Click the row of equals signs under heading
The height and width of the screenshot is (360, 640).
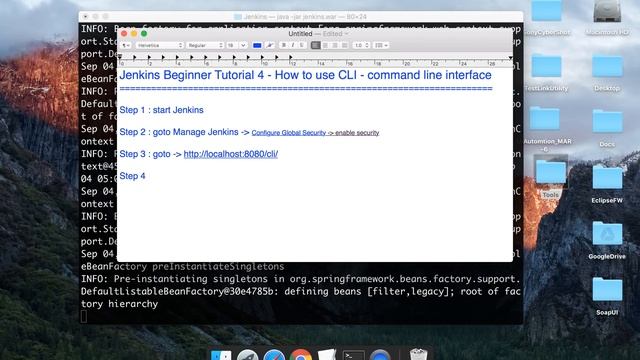click(x=306, y=89)
